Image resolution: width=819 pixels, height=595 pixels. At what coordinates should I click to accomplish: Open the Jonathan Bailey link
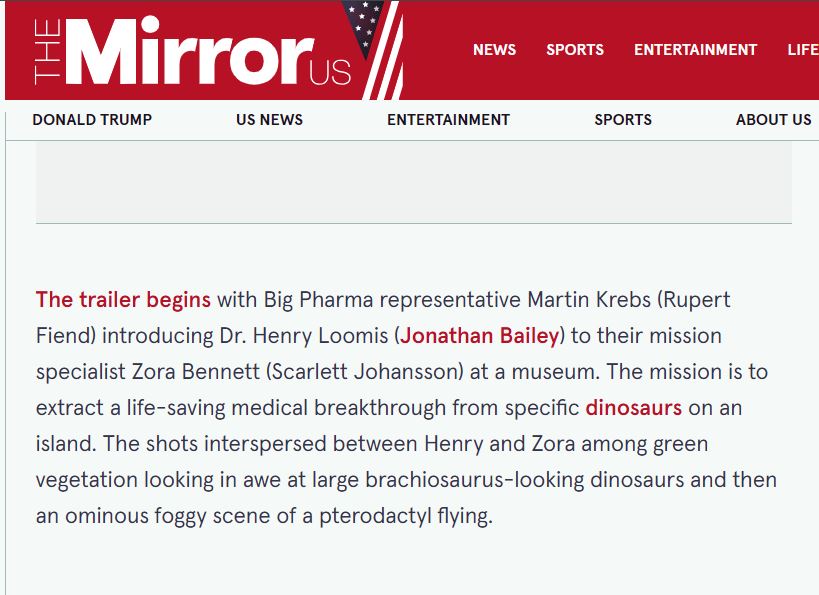(x=480, y=336)
